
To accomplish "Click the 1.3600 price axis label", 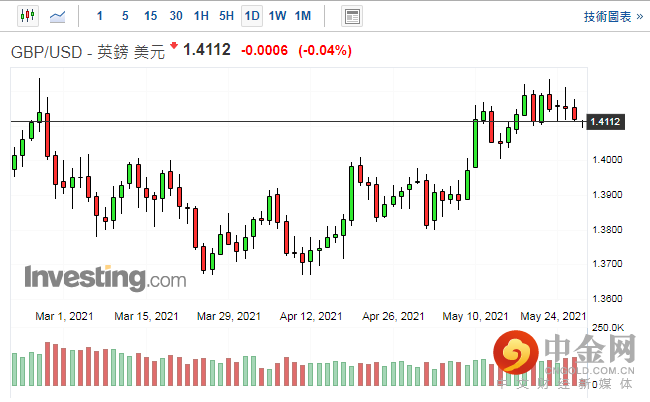I will (x=607, y=298).
